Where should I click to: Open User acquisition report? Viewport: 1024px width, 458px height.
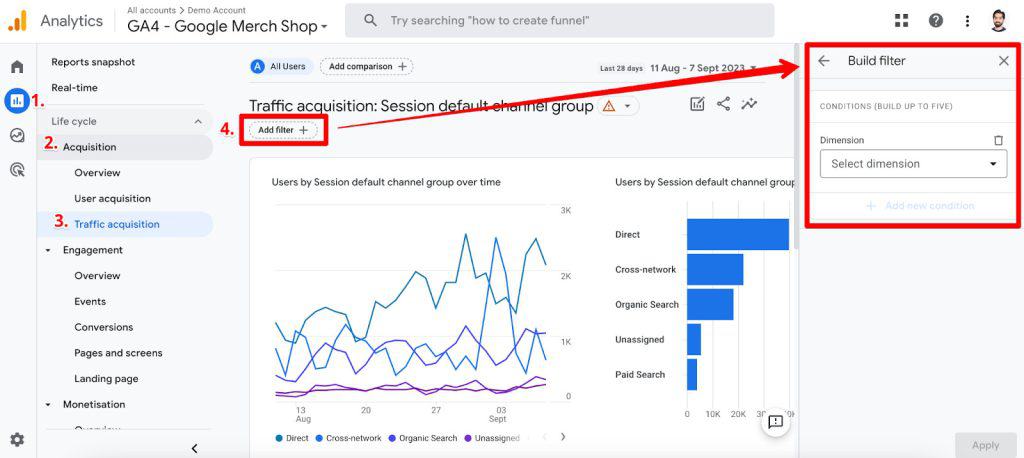(x=112, y=199)
